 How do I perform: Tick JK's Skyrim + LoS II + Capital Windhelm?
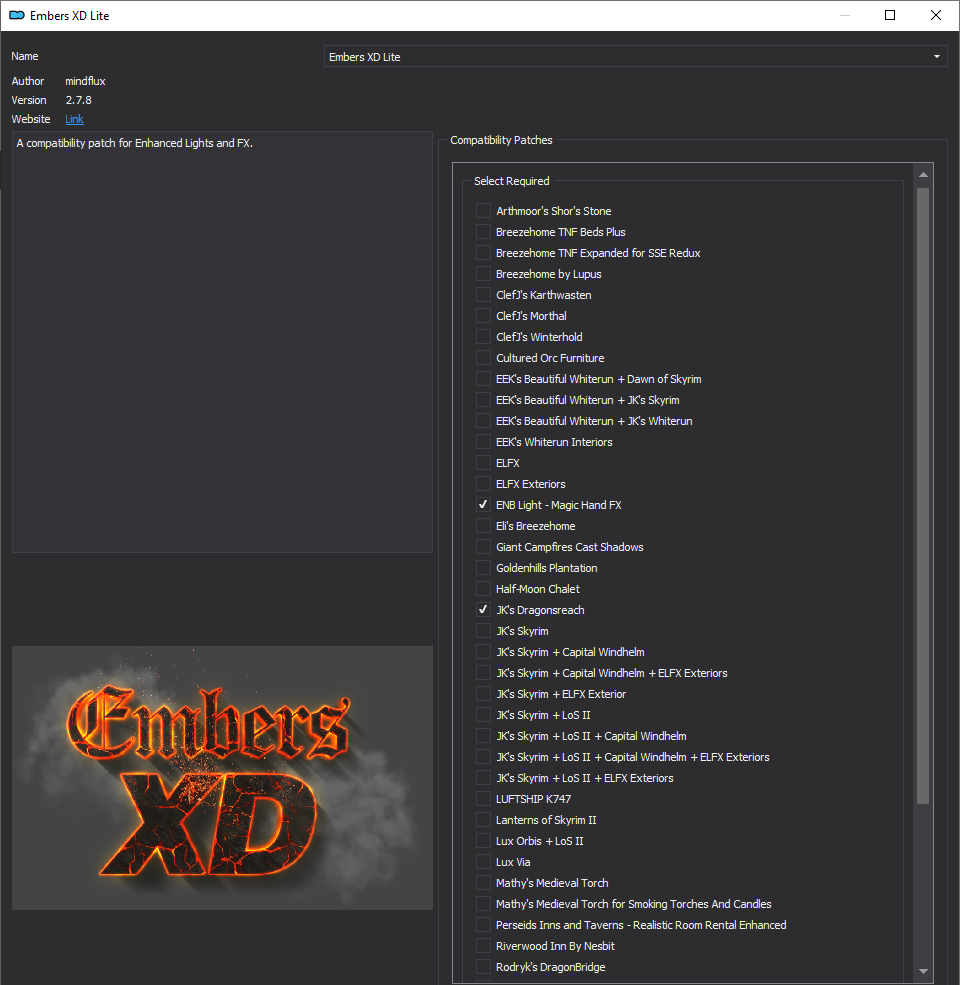click(x=483, y=736)
